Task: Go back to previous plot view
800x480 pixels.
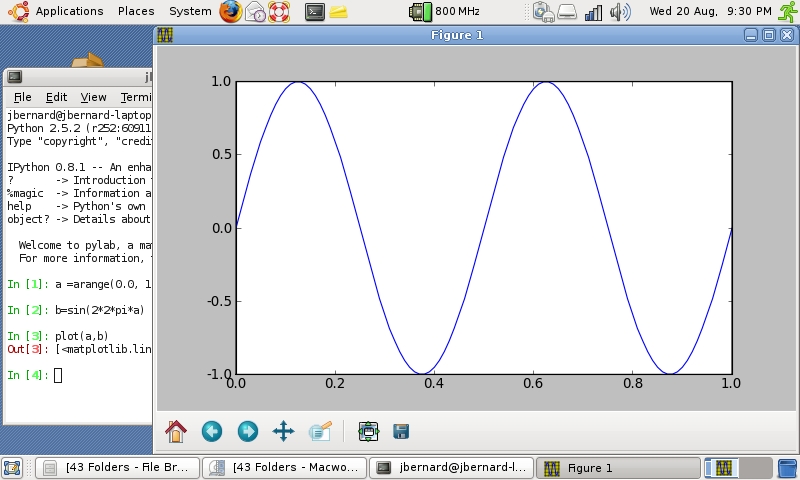Action: point(212,431)
